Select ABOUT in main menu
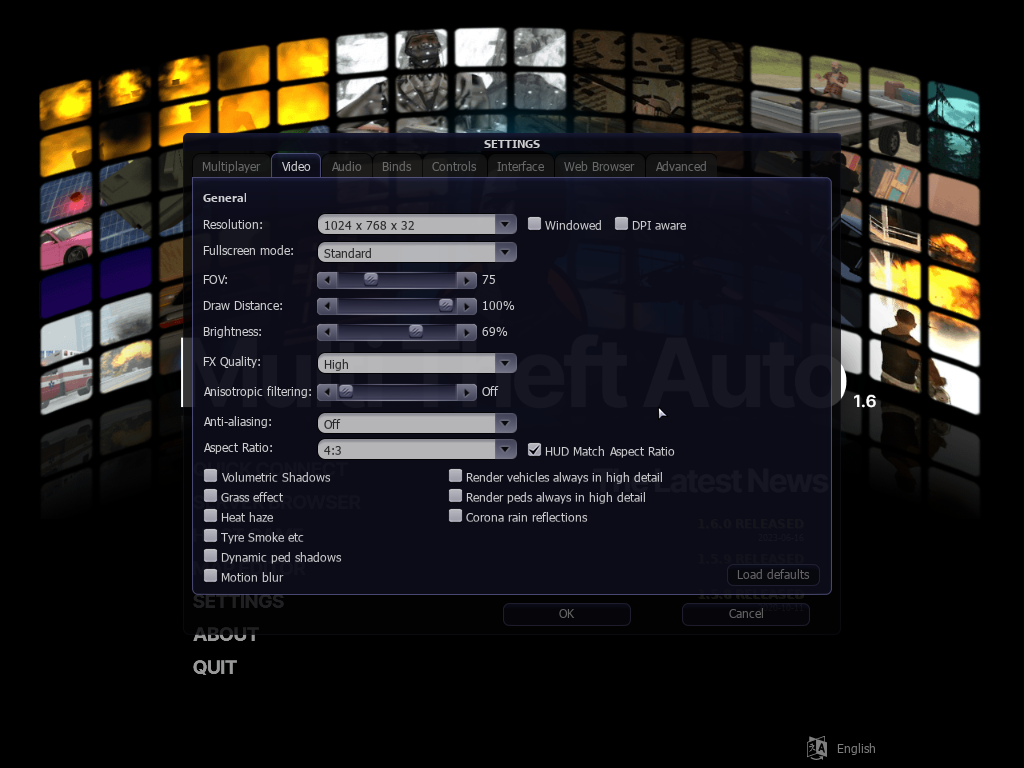This screenshot has height=768, width=1024. click(x=226, y=634)
